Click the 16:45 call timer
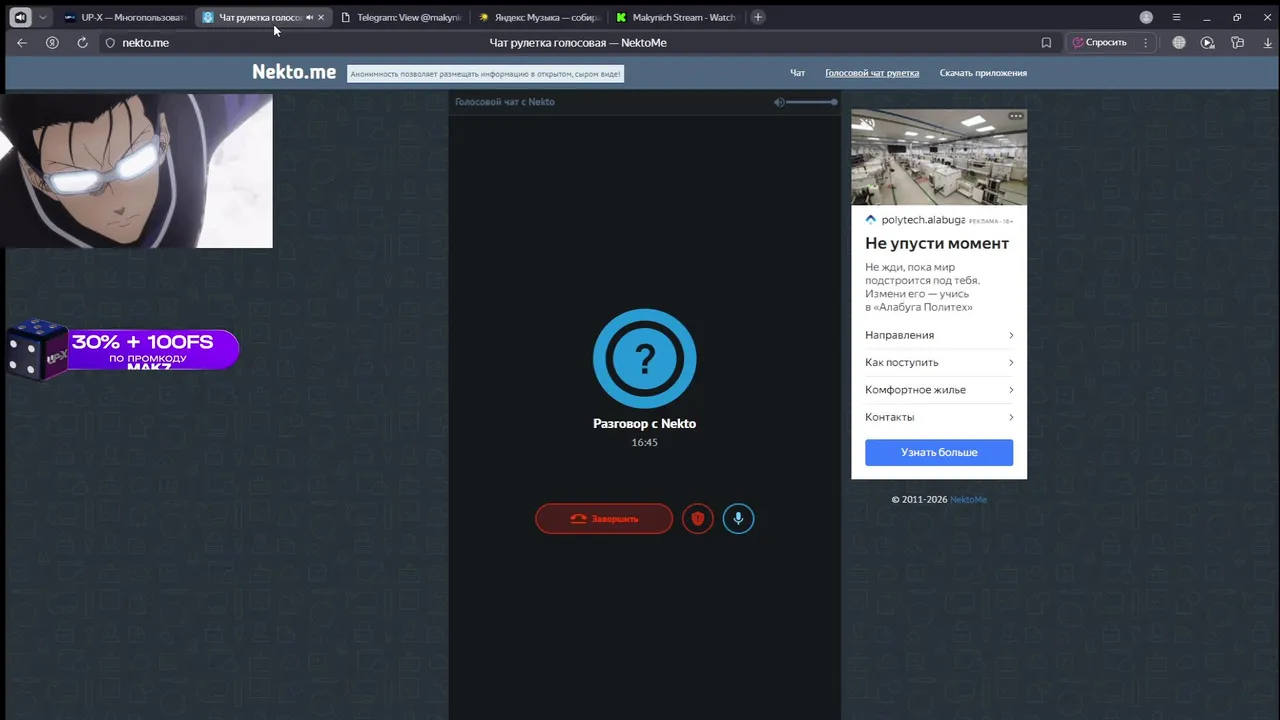The height and width of the screenshot is (720, 1280). [x=645, y=443]
